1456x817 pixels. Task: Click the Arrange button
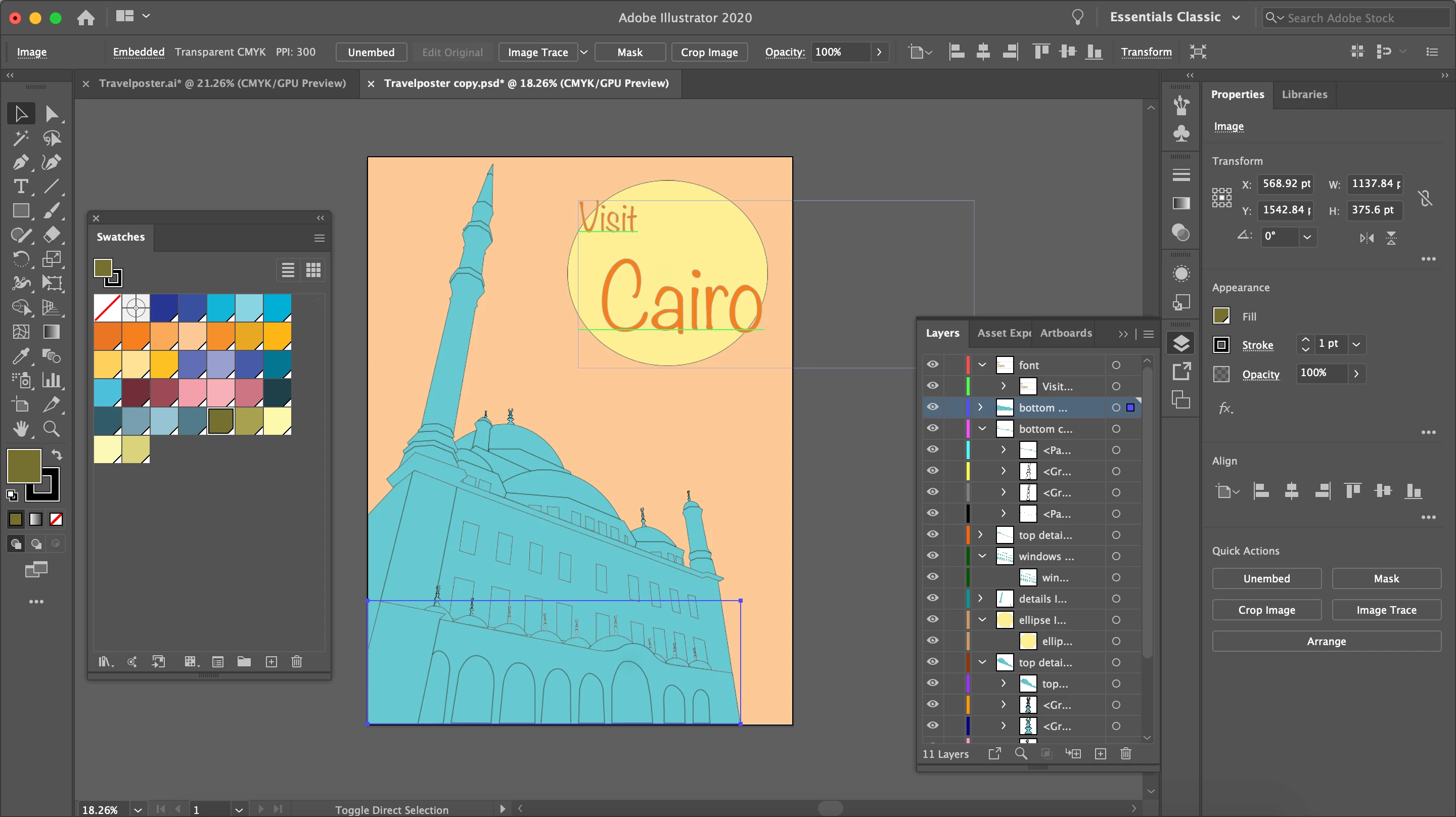tap(1326, 641)
